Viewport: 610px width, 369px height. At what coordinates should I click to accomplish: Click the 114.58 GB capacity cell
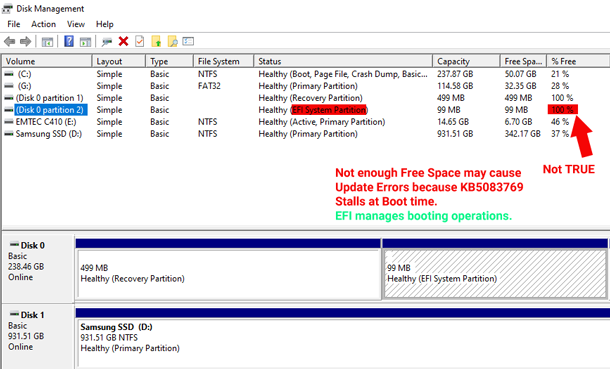tap(455, 86)
